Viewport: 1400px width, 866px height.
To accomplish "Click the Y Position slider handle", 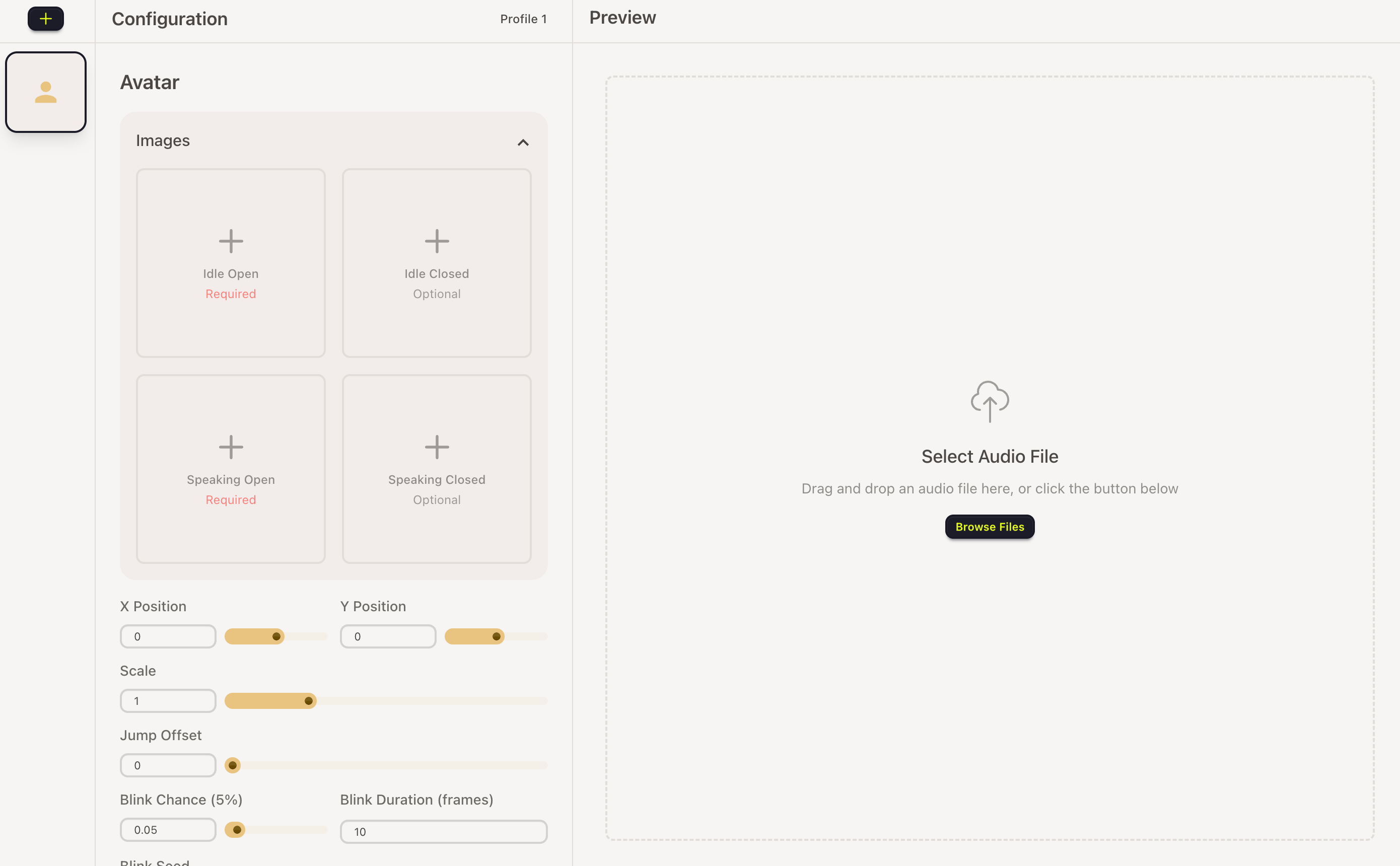I will (496, 636).
